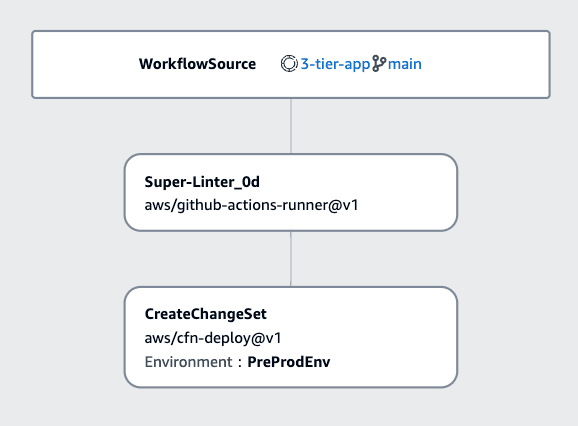Viewport: 578px width, 426px height.
Task: Click aws/github-actions-runner@v1 identifier text
Action: click(251, 205)
